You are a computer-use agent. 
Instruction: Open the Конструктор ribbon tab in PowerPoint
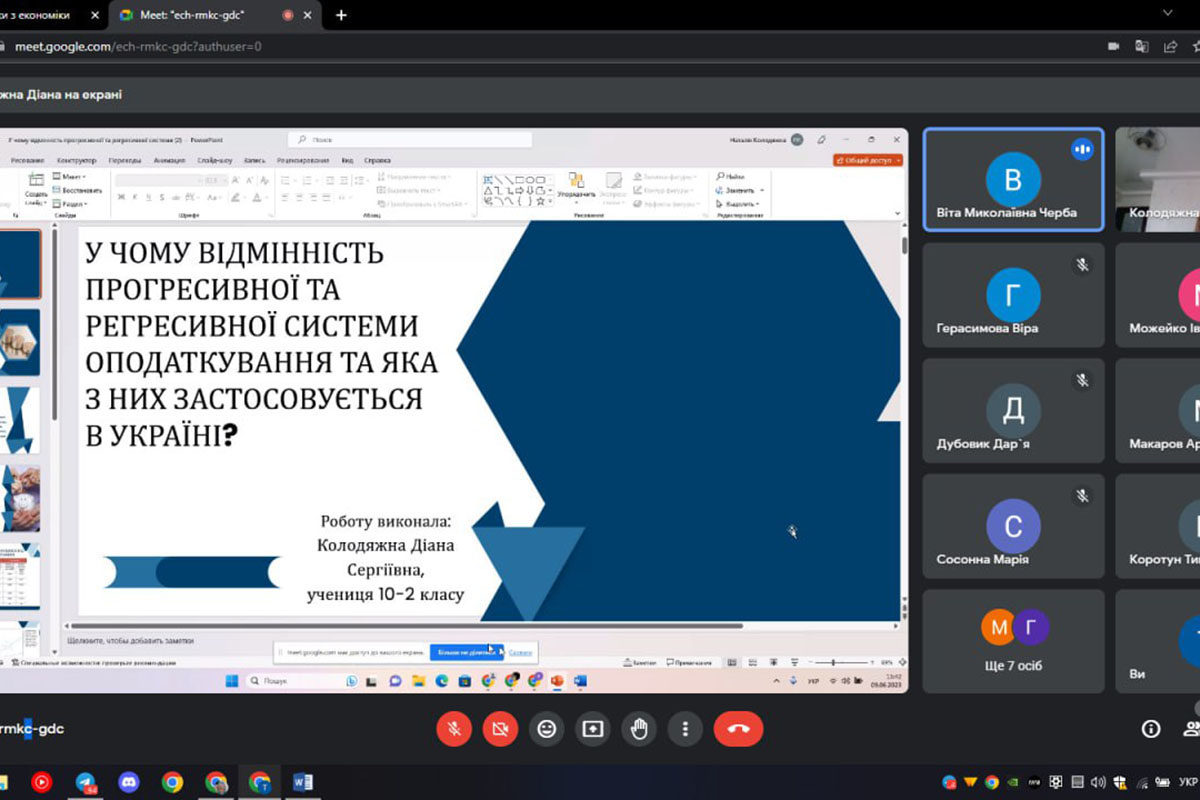point(77,160)
